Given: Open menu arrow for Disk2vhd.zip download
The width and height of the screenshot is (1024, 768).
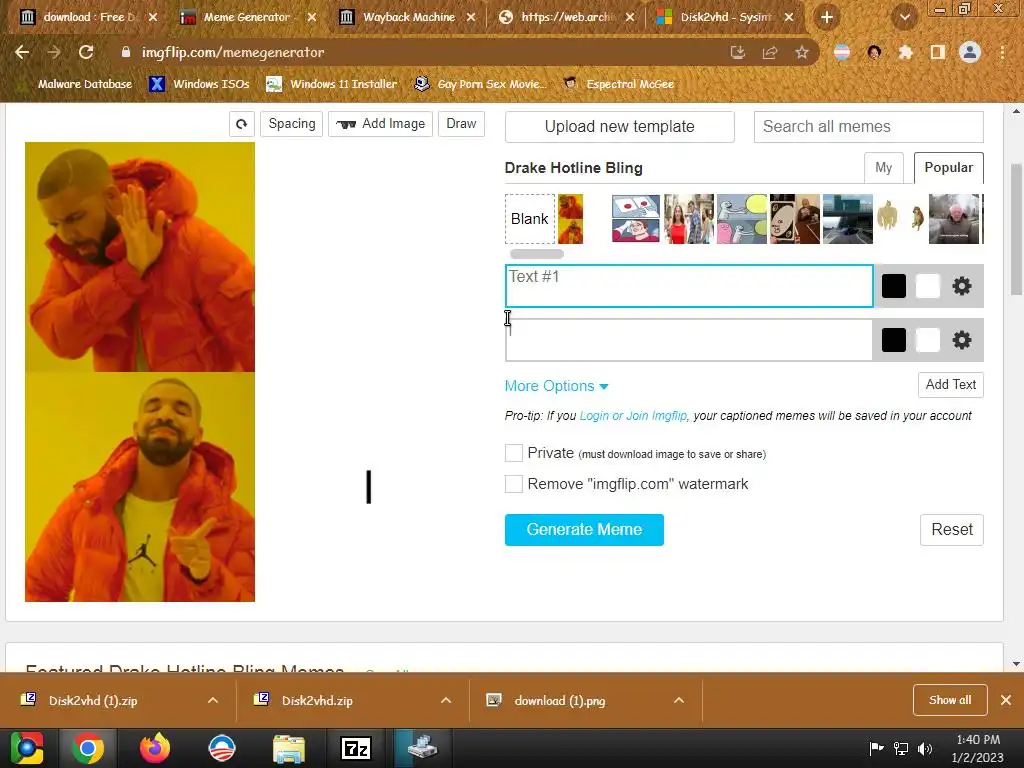Looking at the screenshot, I should (x=446, y=700).
